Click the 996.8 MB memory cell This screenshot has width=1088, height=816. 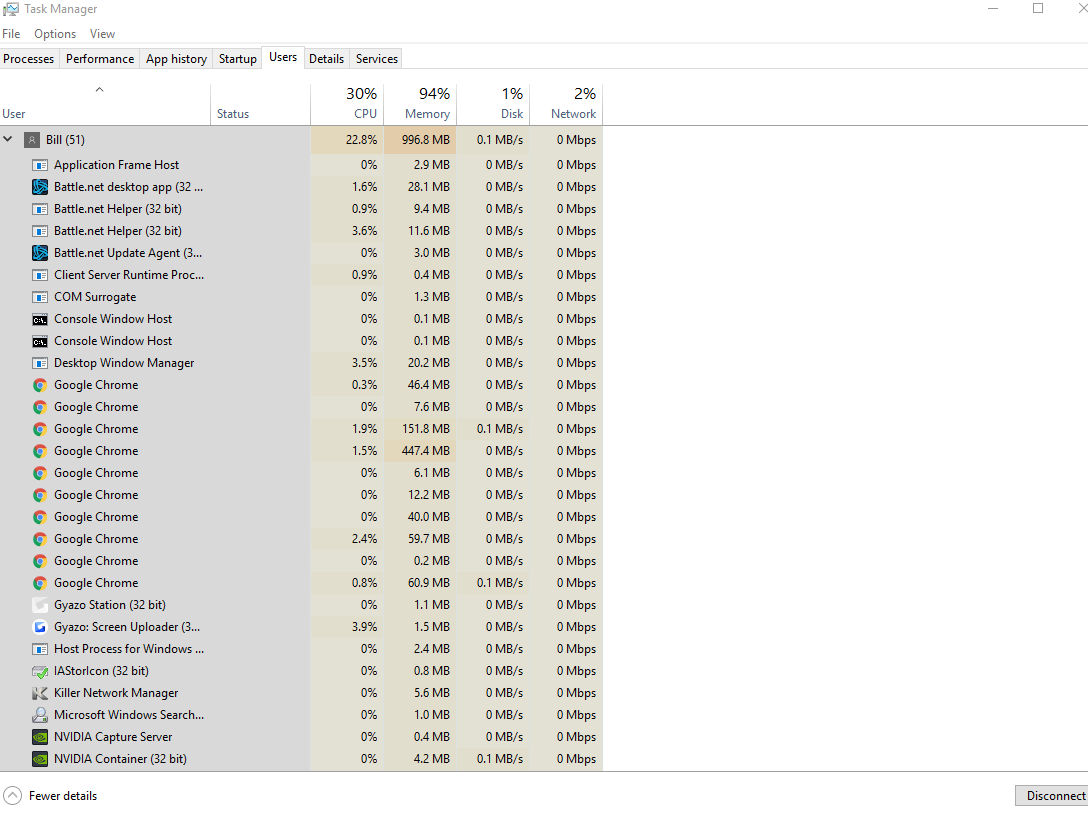point(420,140)
